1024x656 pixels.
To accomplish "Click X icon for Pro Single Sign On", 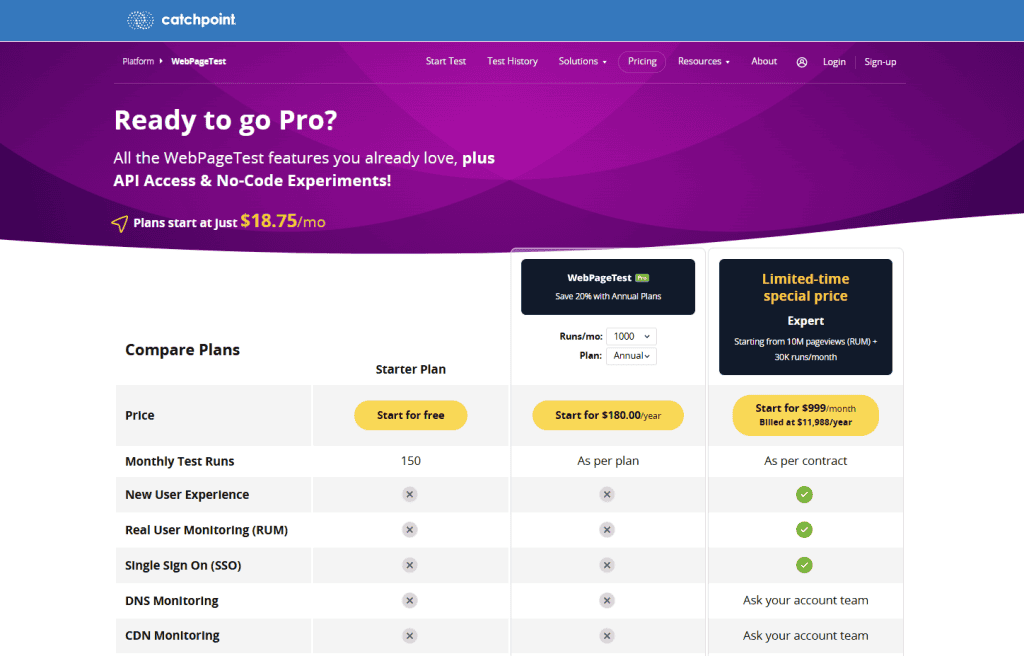I will [x=607, y=565].
